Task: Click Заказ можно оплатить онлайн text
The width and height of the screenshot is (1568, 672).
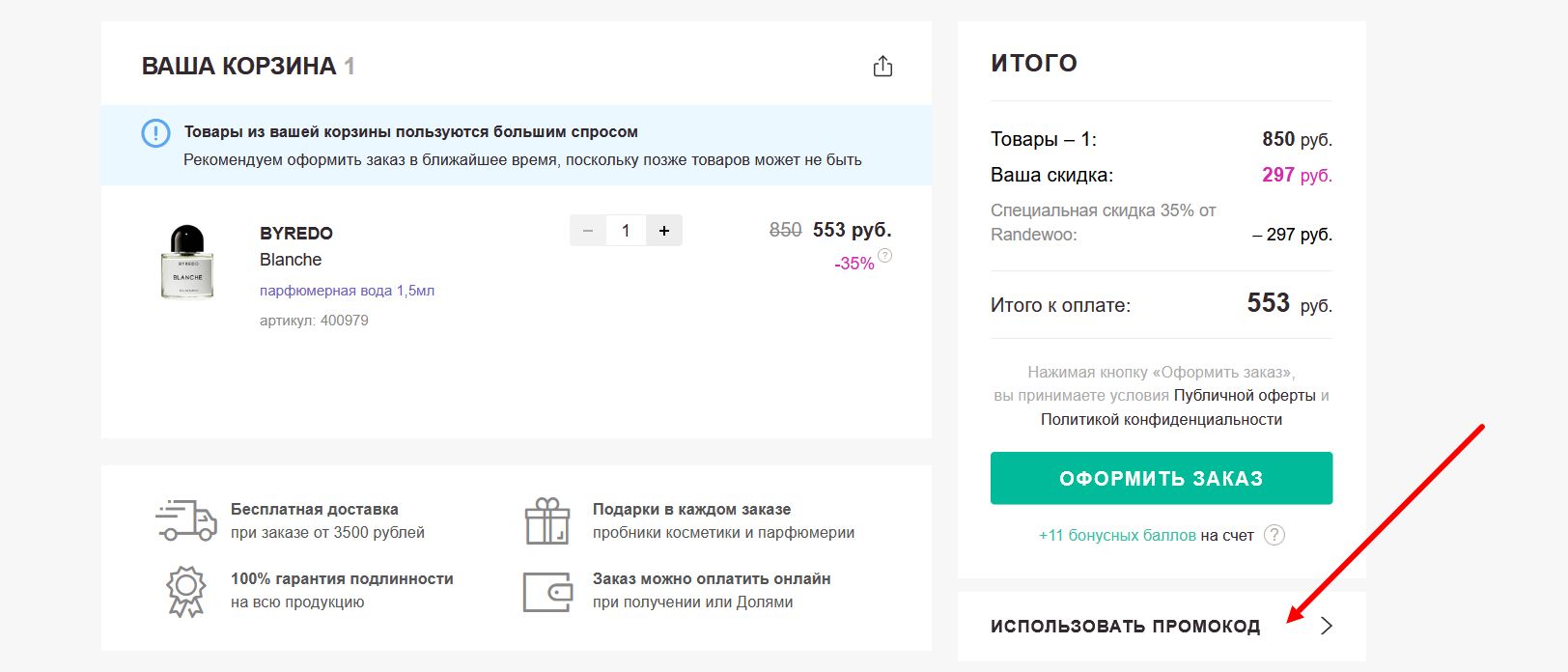Action: [712, 579]
